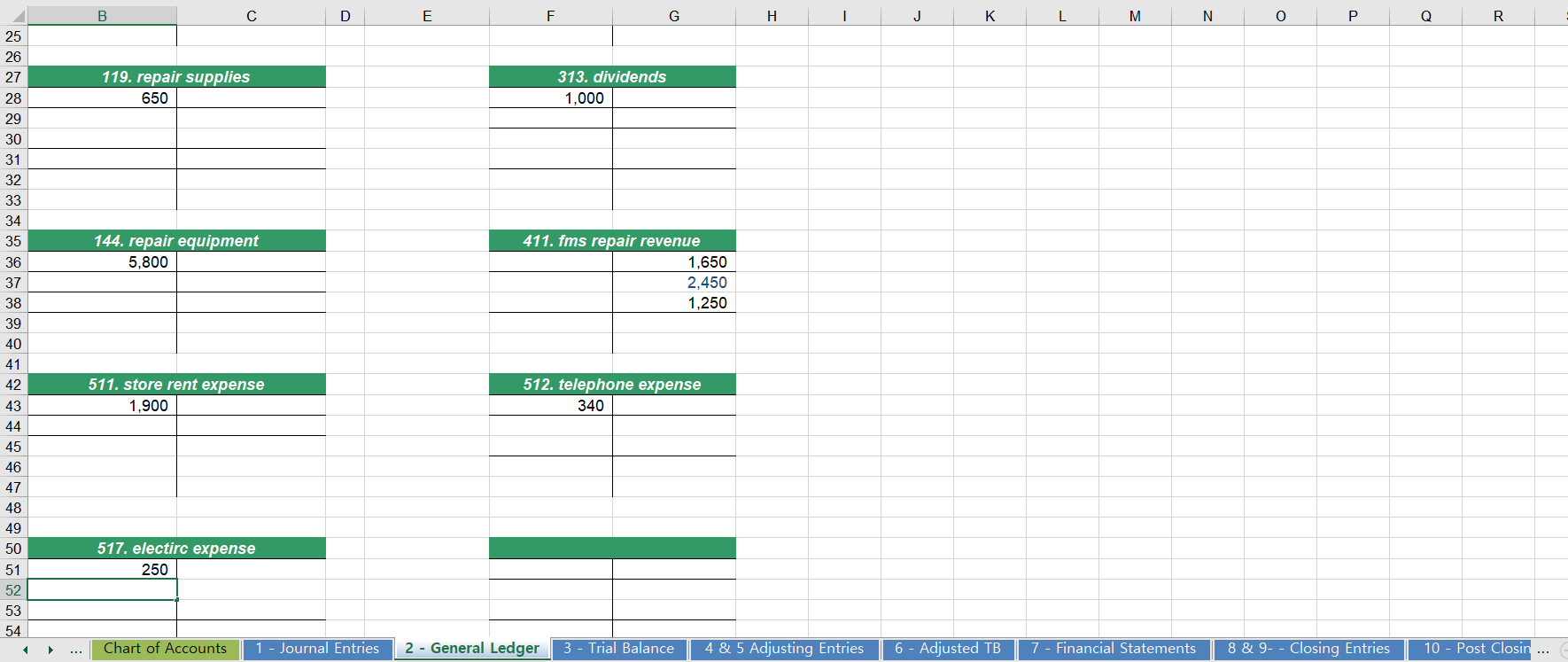Click the 340 telephone expense value
This screenshot has width=1568, height=662.
[x=551, y=406]
